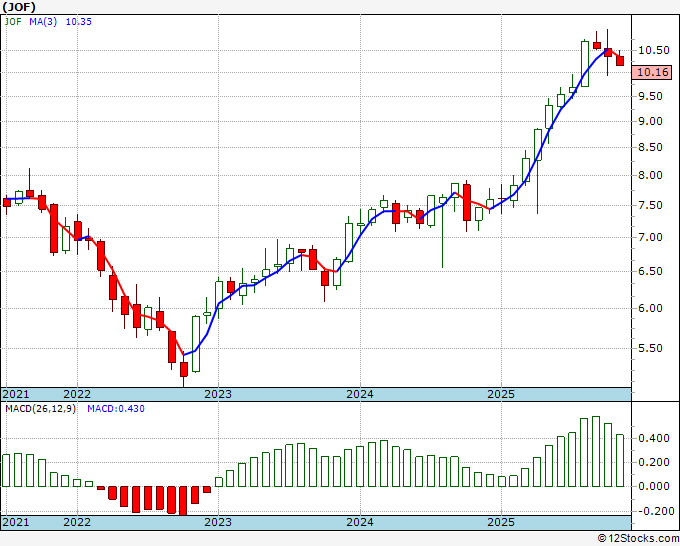Click 2023 on the MACD timeline

pyautogui.click(x=218, y=522)
